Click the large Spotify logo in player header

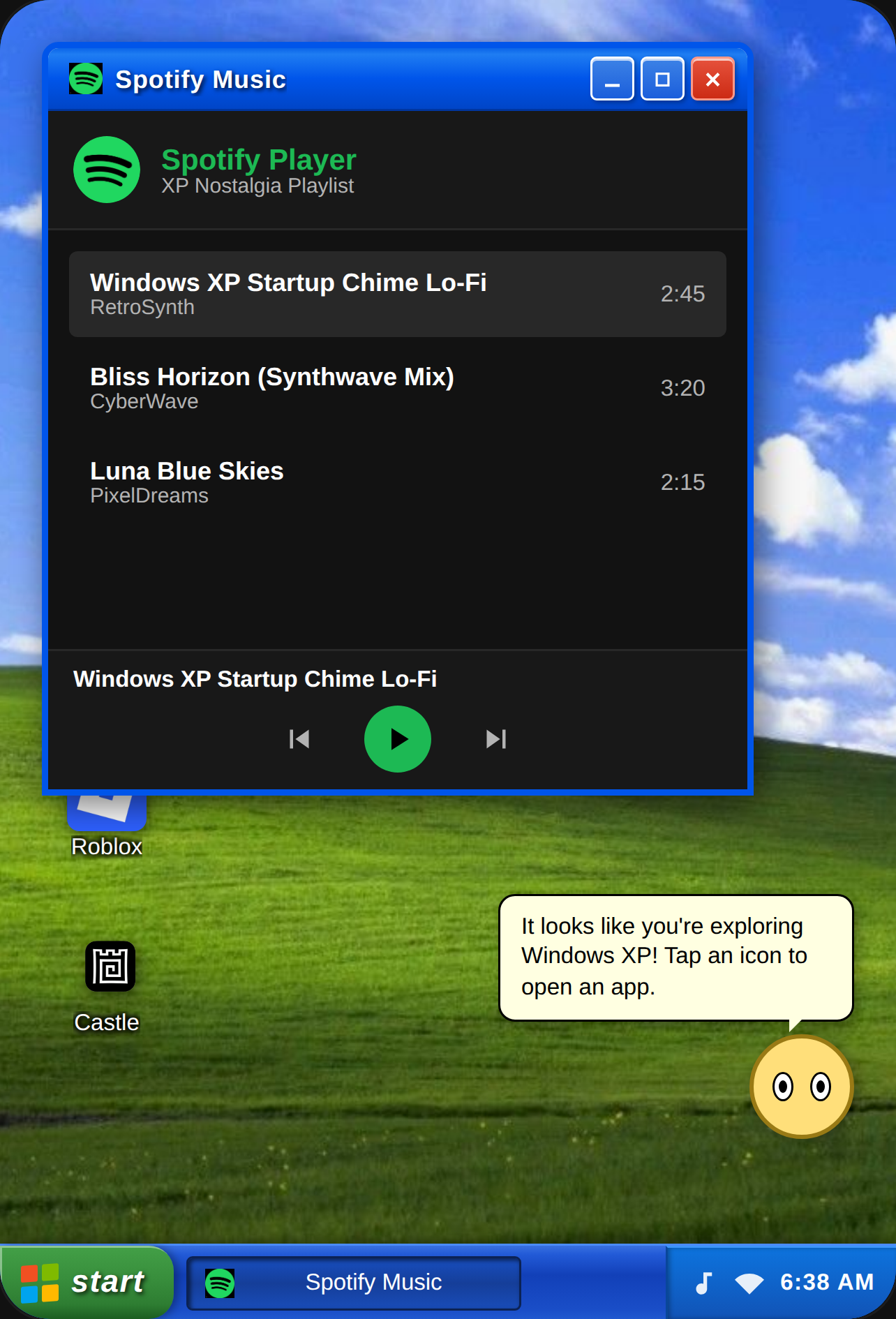107,170
